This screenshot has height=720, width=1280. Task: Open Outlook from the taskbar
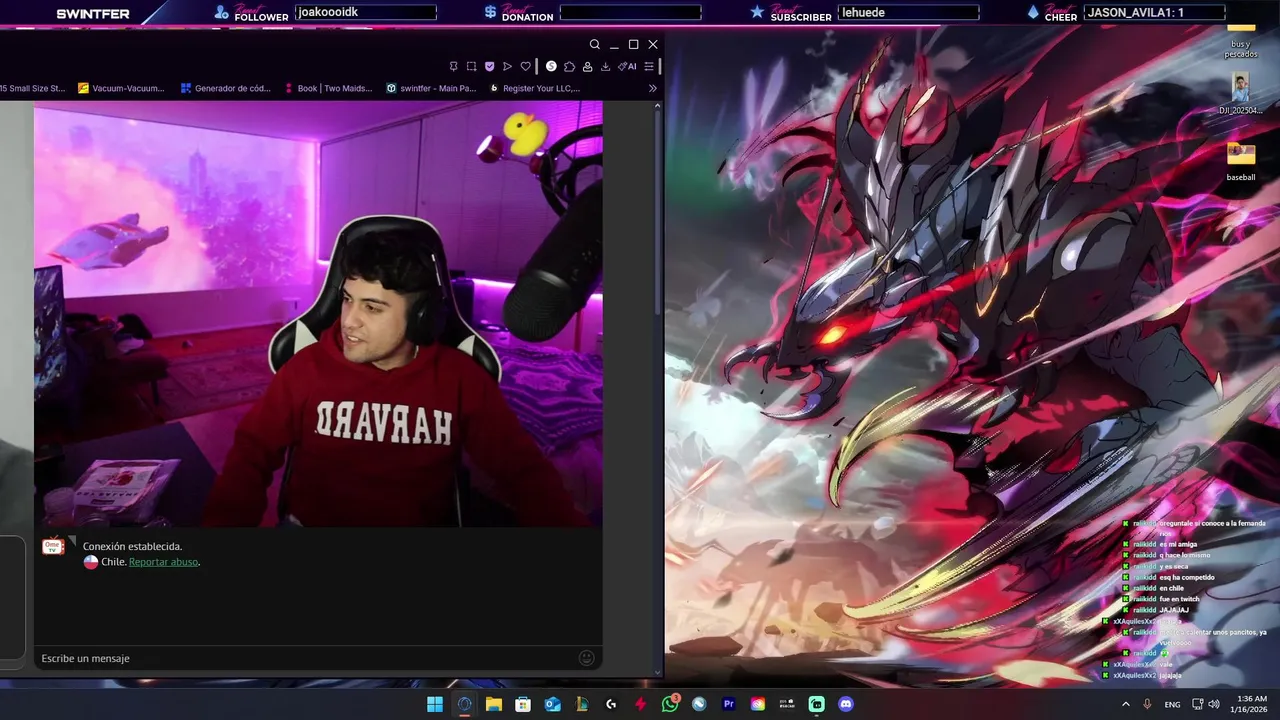pyautogui.click(x=553, y=704)
